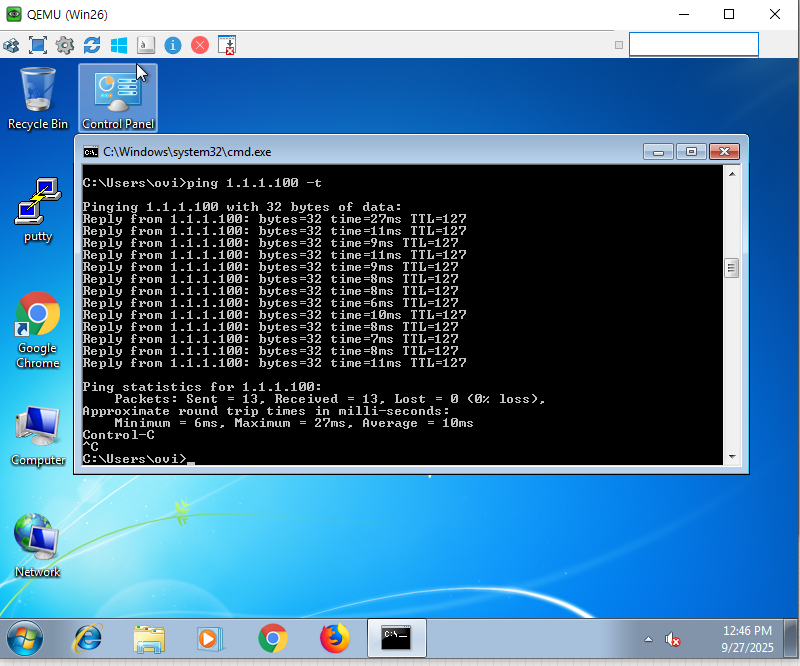Launch Firefox from the taskbar
The height and width of the screenshot is (666, 800).
pyautogui.click(x=335, y=638)
